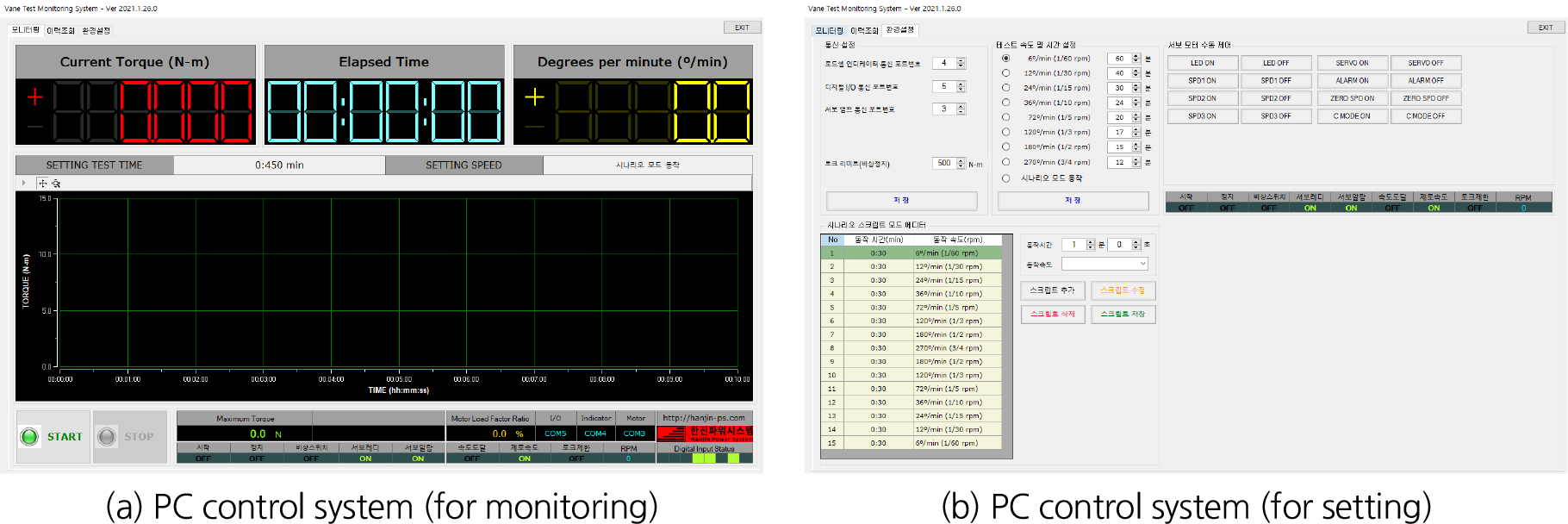Screen dimensions: 1568x524
Task: Select scenario row 8 with 270°/min
Action: (x=912, y=348)
